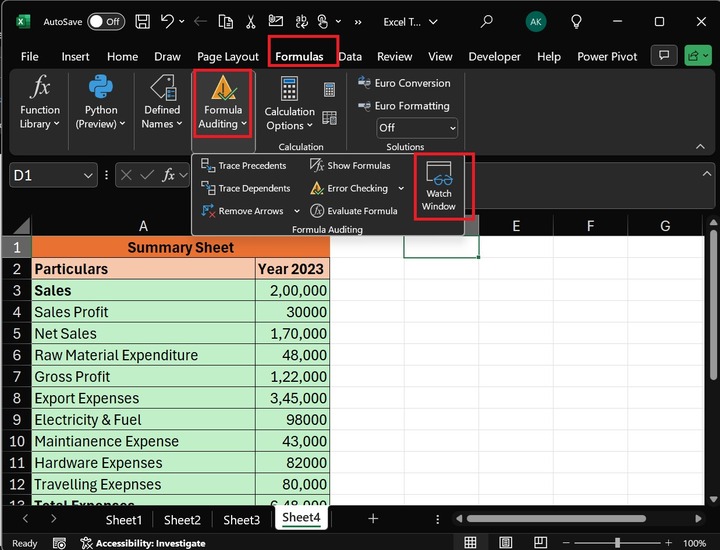Expand the Error Checking dropdown arrow
The width and height of the screenshot is (720, 550).
(x=401, y=188)
